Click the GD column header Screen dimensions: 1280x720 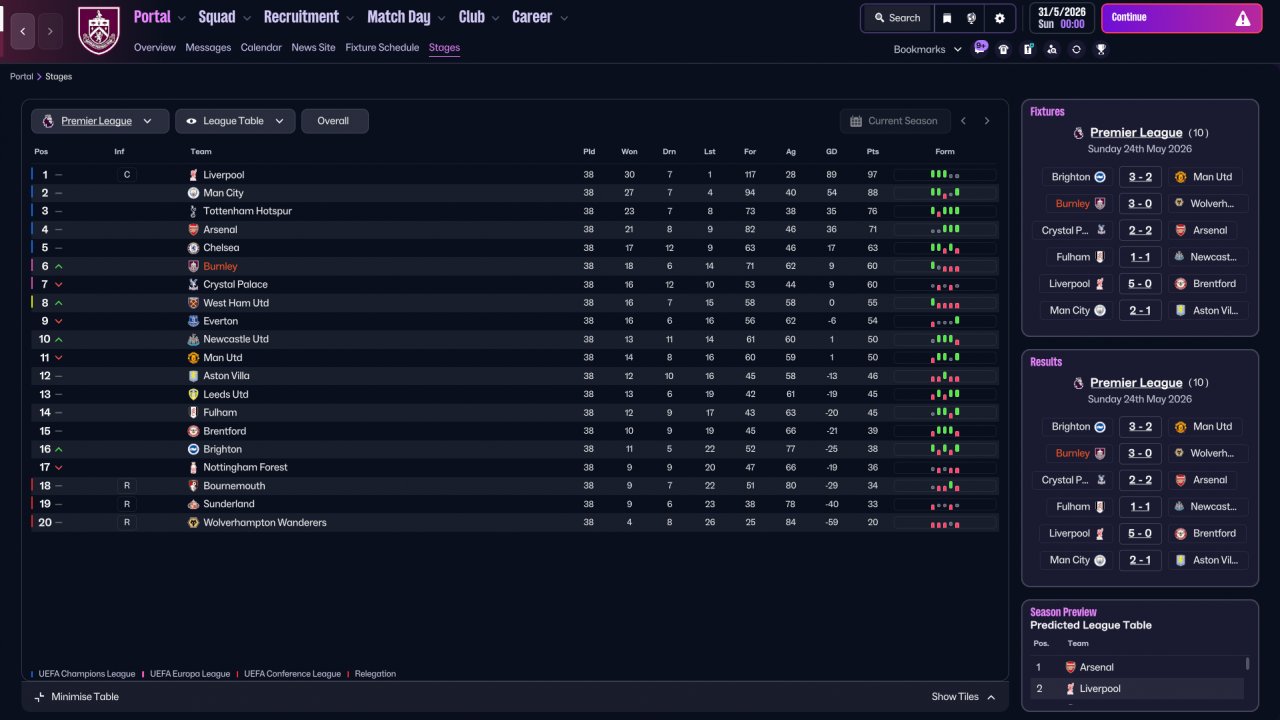[x=832, y=152]
